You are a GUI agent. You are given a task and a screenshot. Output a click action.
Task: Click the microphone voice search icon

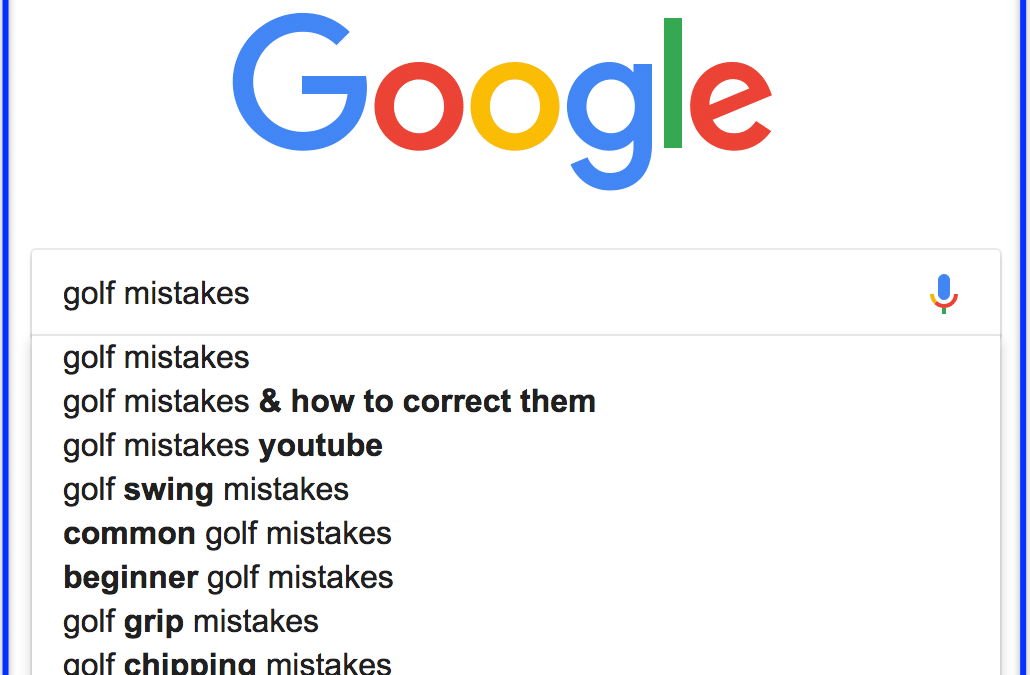pyautogui.click(x=944, y=294)
